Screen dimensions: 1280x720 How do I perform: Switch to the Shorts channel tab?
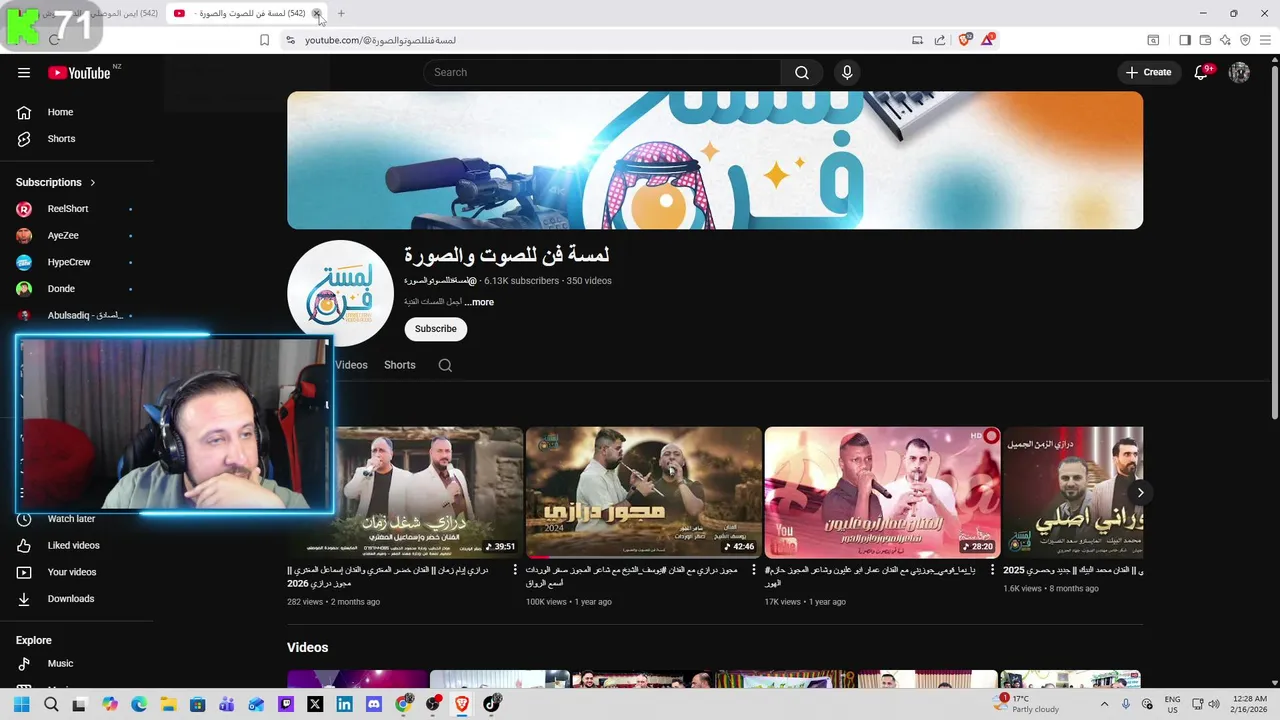point(399,365)
